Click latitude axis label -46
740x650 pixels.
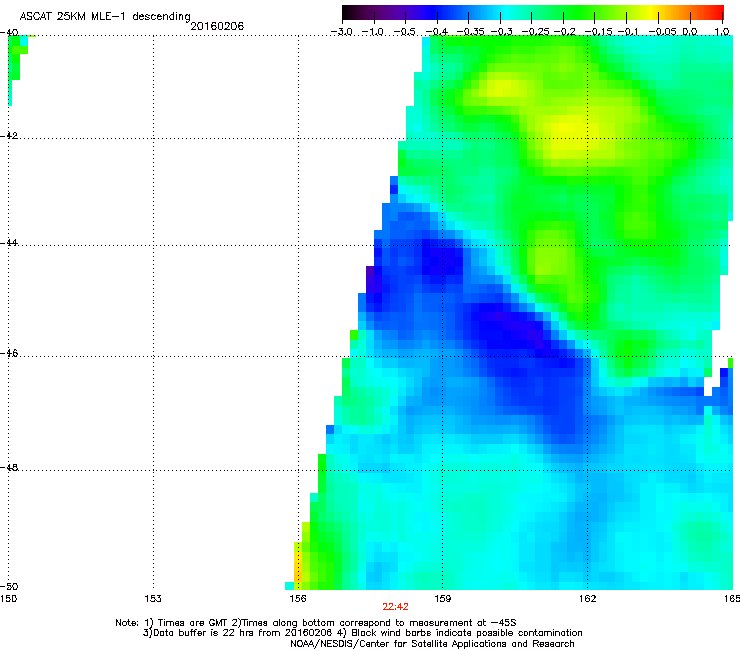coord(9,353)
